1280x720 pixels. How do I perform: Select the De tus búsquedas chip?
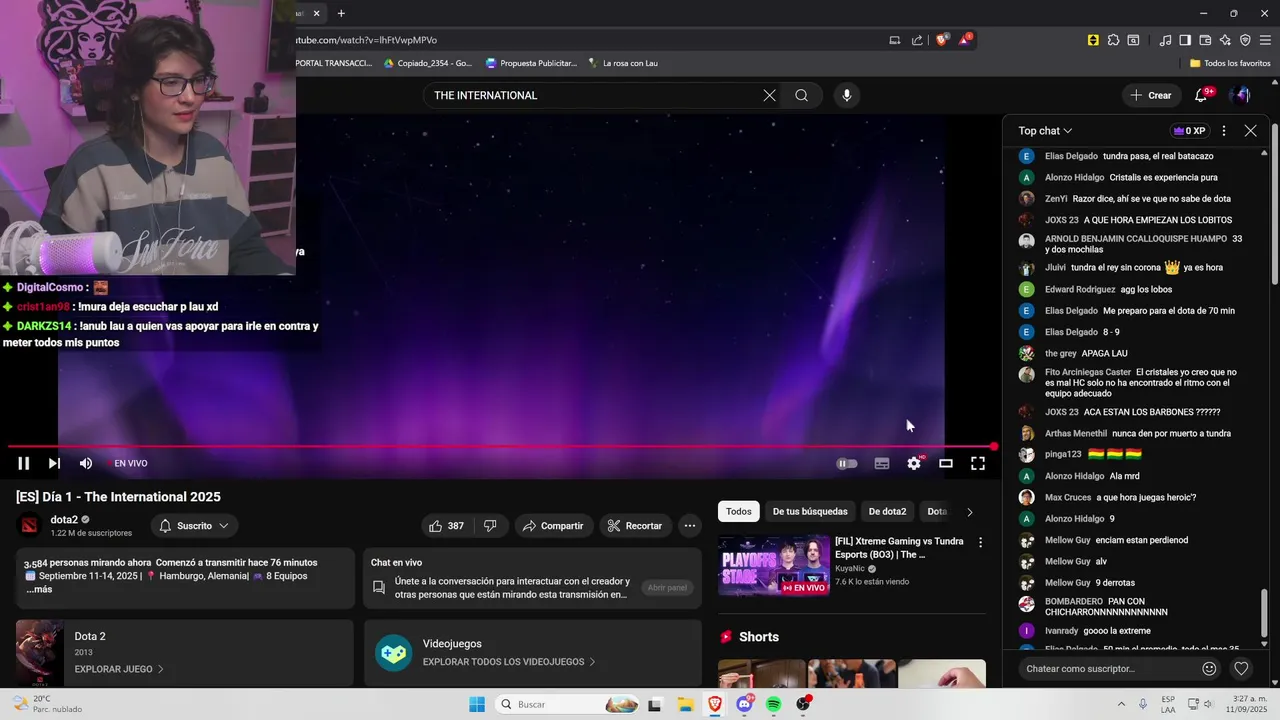coord(810,512)
